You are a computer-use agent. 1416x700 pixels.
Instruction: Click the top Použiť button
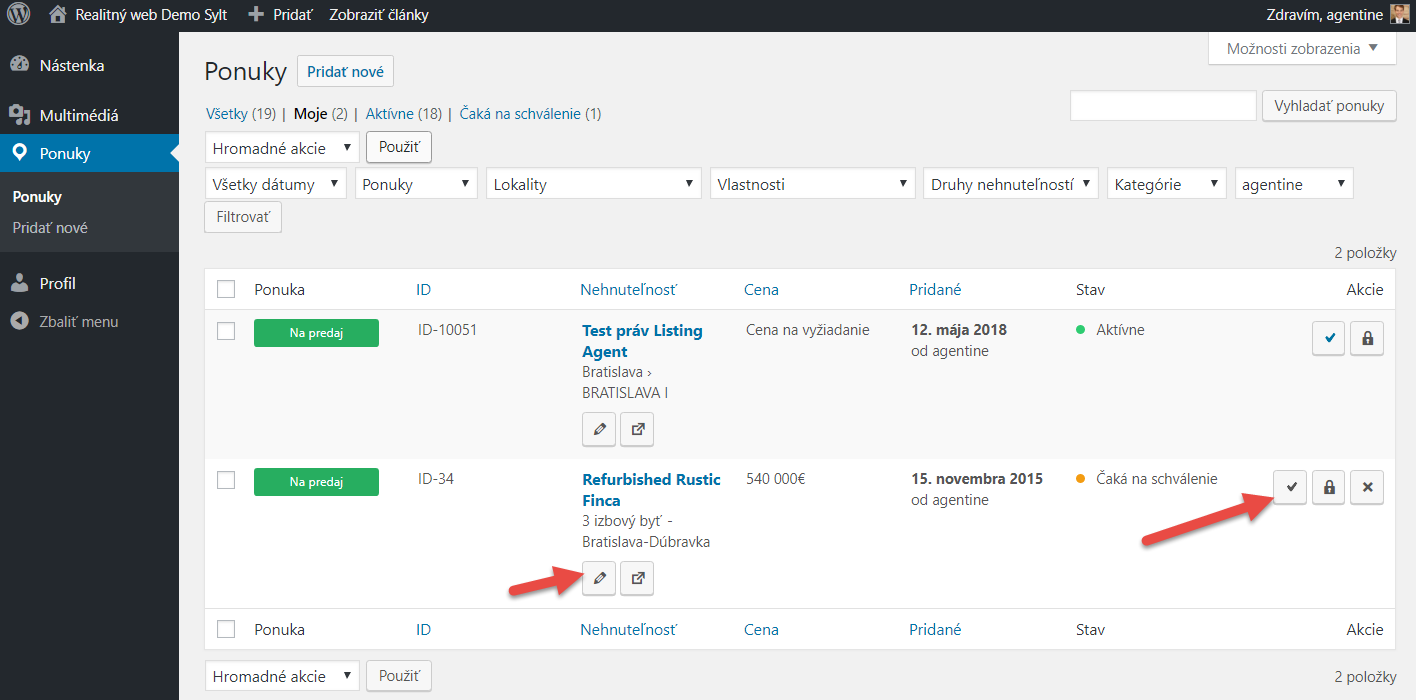pyautogui.click(x=399, y=147)
